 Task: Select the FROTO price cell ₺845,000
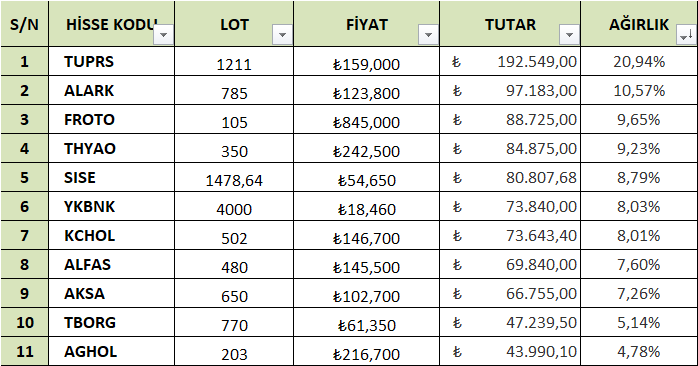click(x=366, y=119)
